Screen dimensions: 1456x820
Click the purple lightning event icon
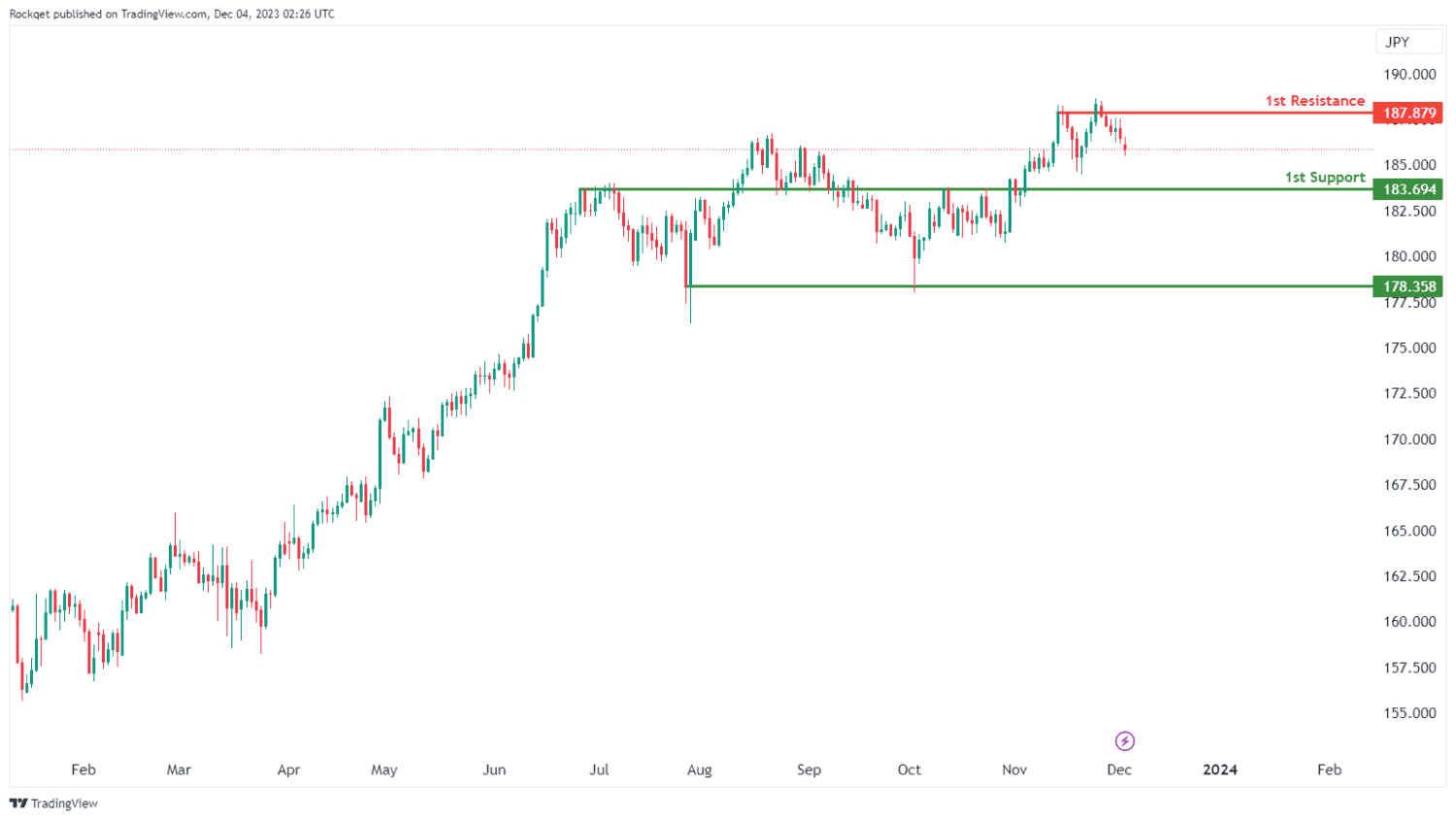click(1125, 741)
